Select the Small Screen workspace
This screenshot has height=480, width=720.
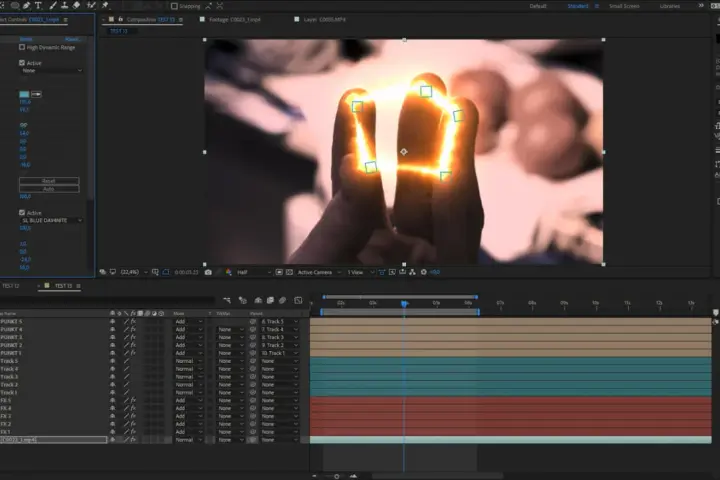point(624,6)
